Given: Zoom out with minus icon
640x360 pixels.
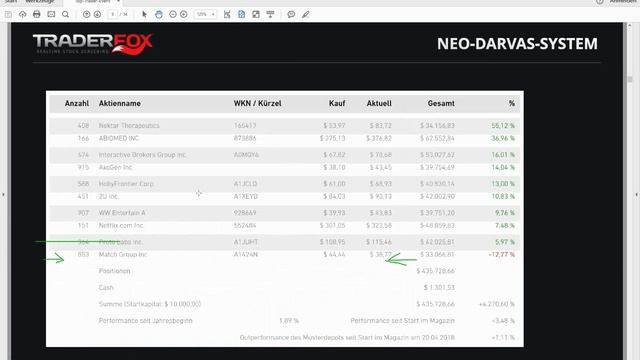Looking at the screenshot, I should click(x=173, y=14).
